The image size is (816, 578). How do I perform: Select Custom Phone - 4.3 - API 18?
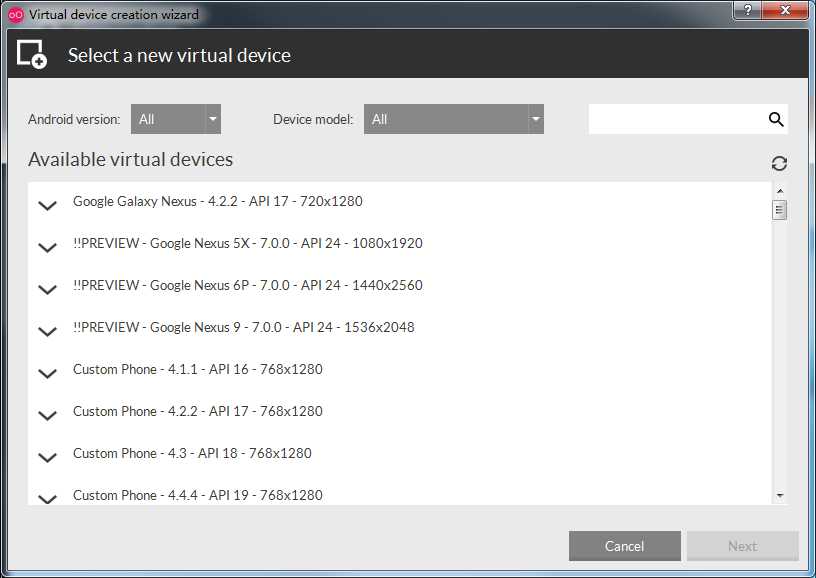pyautogui.click(x=192, y=453)
